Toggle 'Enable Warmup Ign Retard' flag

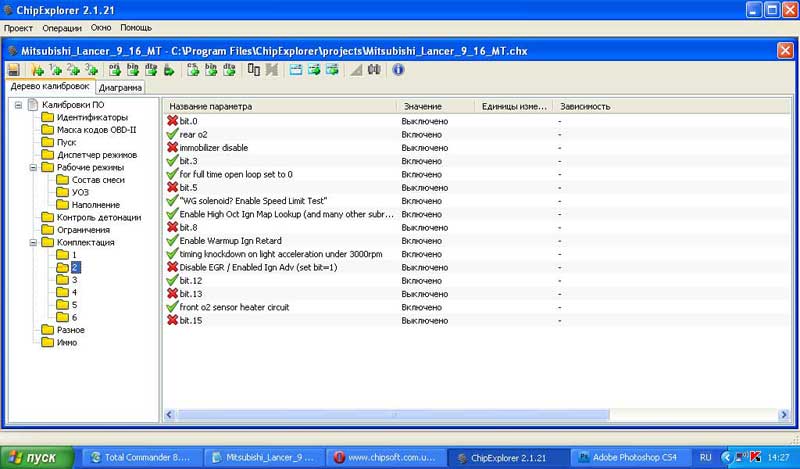coord(172,241)
